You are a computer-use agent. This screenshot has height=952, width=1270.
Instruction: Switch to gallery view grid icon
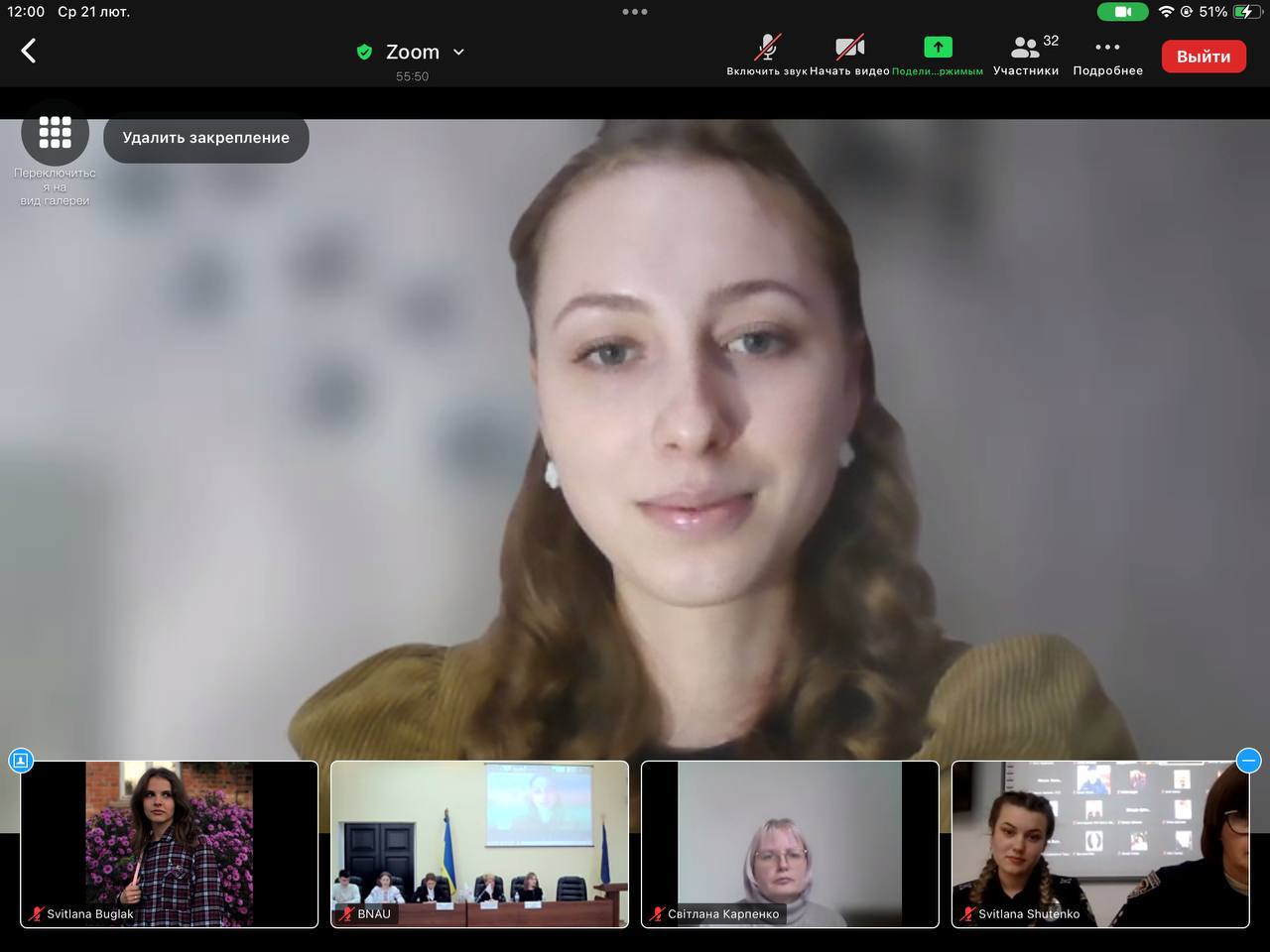[x=56, y=132]
